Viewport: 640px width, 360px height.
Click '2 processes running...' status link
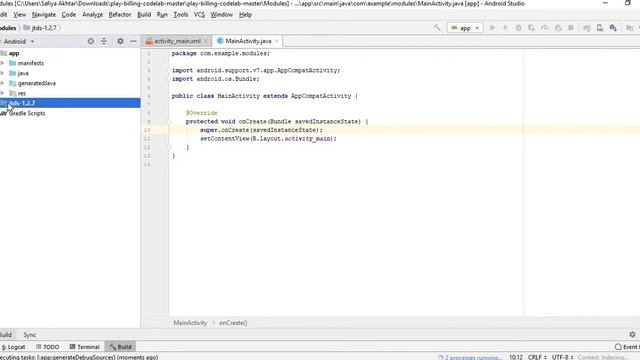click(473, 357)
